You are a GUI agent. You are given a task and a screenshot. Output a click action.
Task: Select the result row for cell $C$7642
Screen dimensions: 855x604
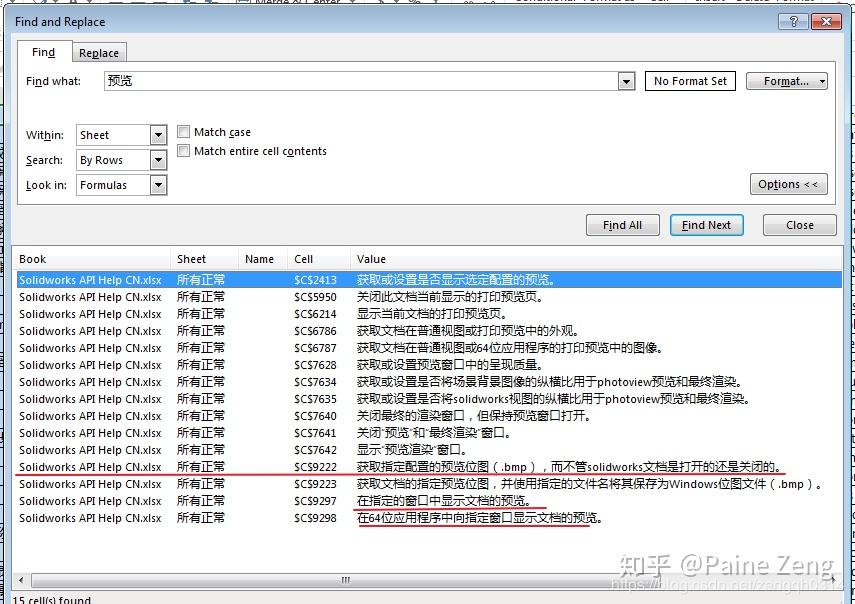[x=429, y=450]
